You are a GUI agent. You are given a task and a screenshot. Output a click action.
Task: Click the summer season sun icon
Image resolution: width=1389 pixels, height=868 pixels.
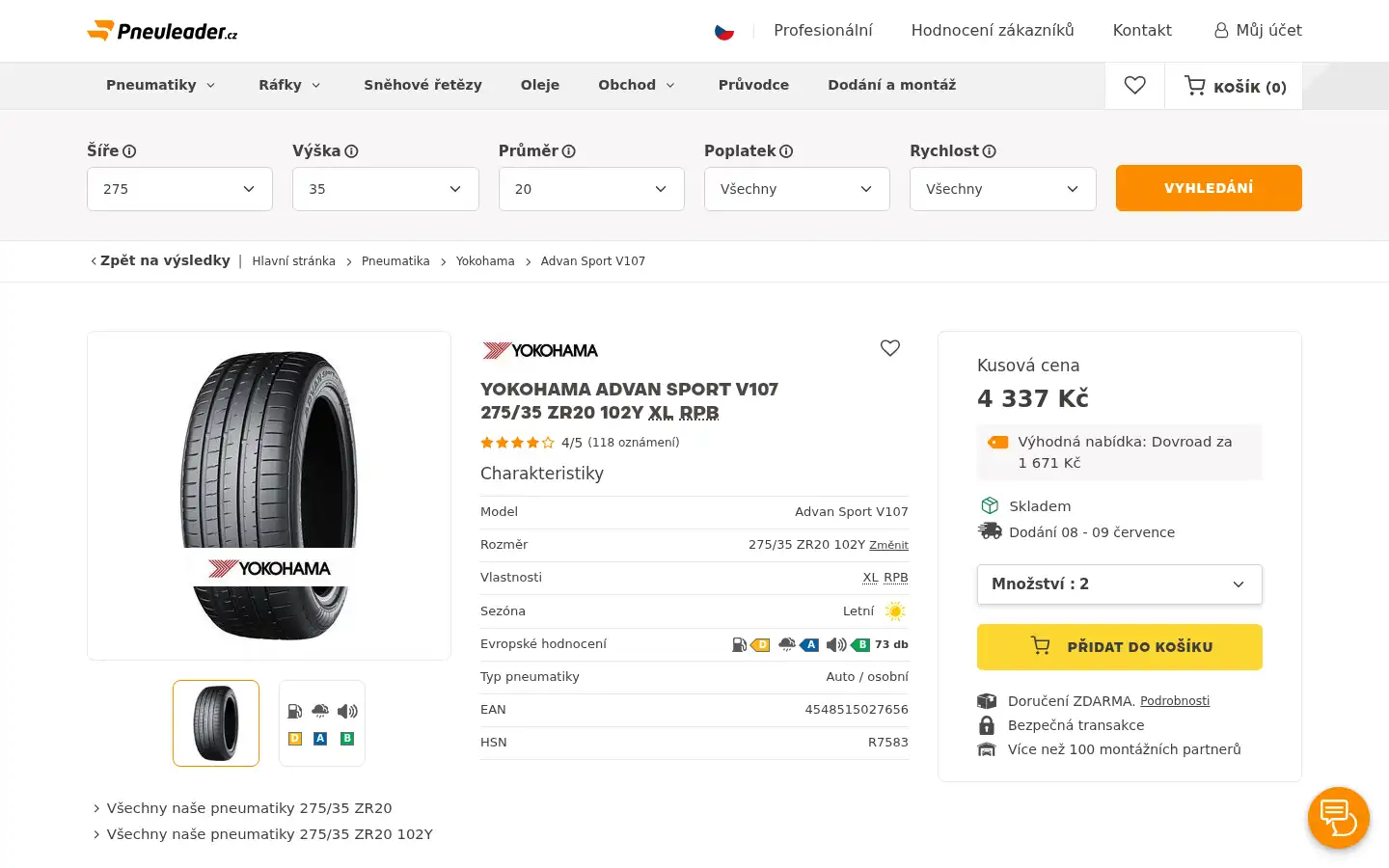895,611
